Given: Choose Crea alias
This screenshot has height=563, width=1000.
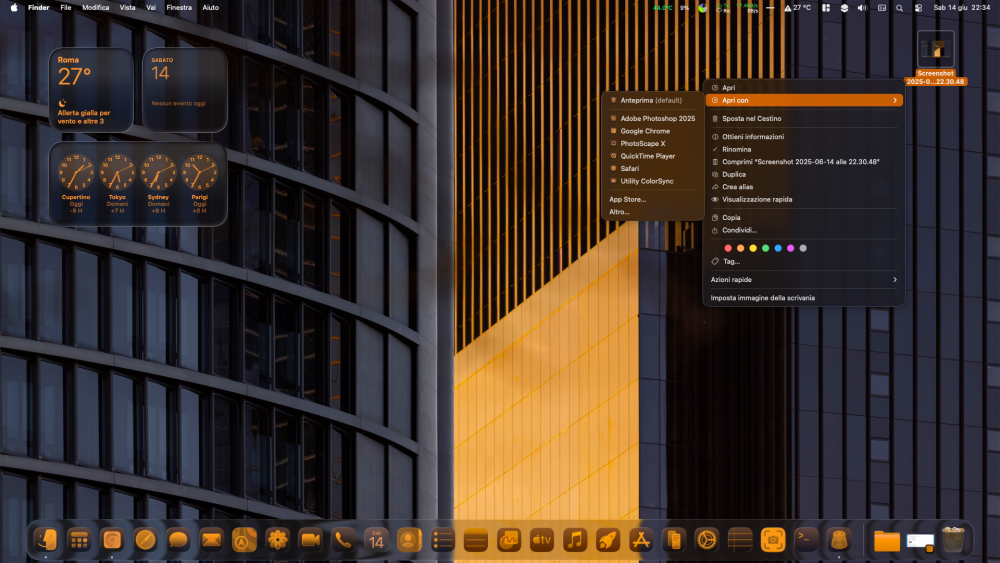Looking at the screenshot, I should 804,187.
